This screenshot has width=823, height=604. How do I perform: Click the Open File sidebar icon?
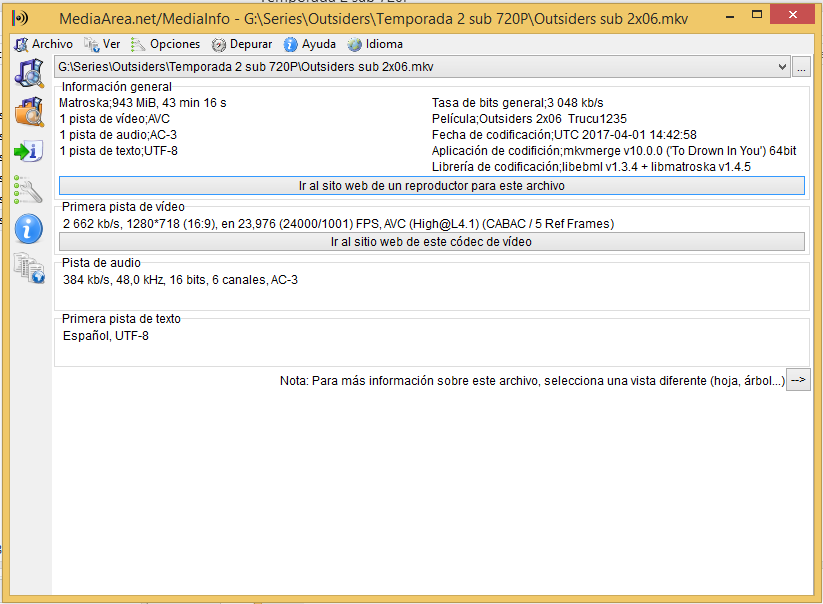tap(29, 73)
